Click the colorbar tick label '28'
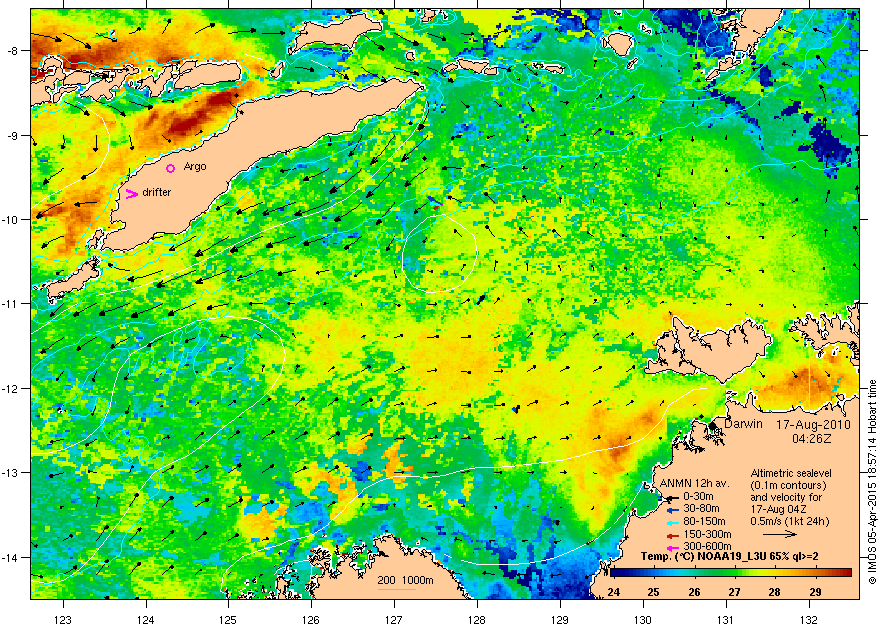Image resolution: width=880 pixels, height=630 pixels. (x=775, y=592)
